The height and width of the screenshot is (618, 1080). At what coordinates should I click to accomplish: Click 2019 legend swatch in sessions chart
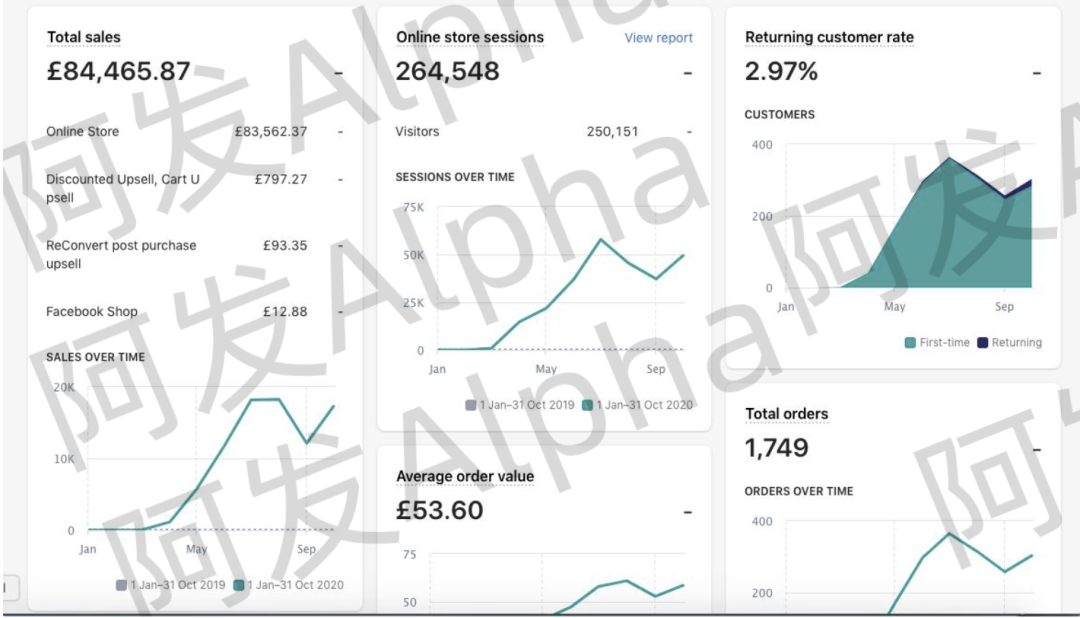pyautogui.click(x=471, y=405)
